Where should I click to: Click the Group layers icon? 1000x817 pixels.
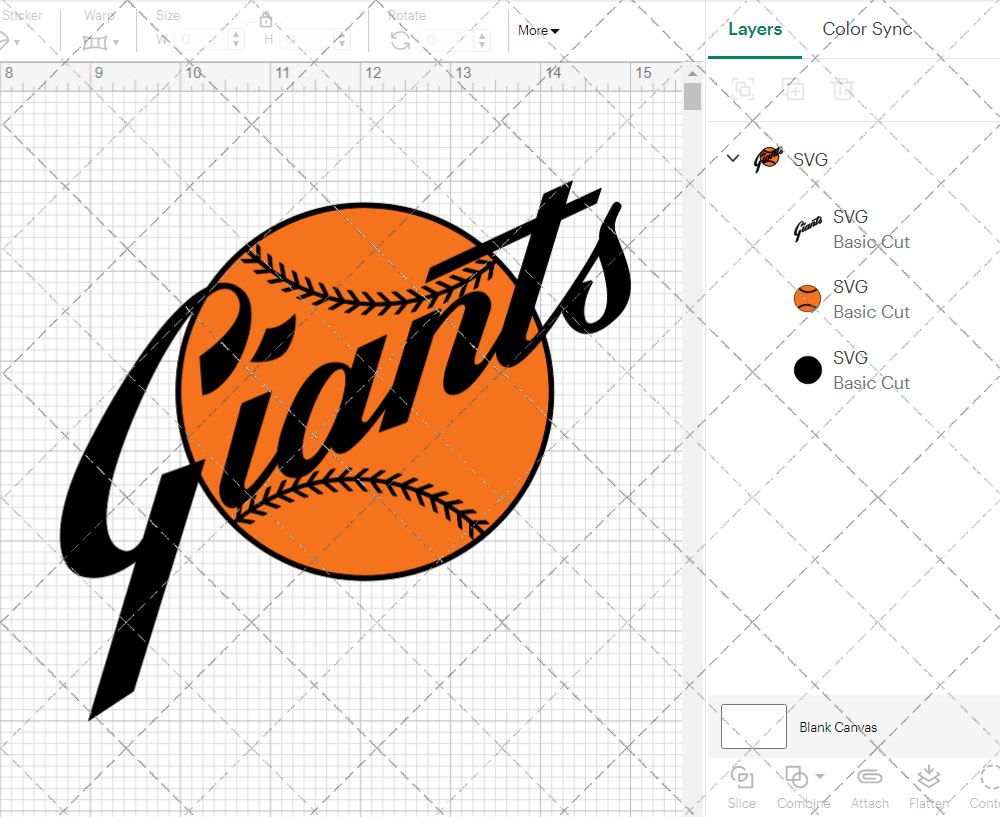pos(743,89)
